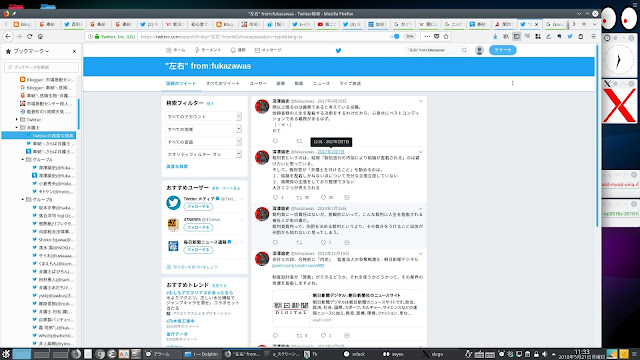Click the bookmark search input field
Image resolution: width=640 pixels, height=360 pixels.
coord(42,67)
